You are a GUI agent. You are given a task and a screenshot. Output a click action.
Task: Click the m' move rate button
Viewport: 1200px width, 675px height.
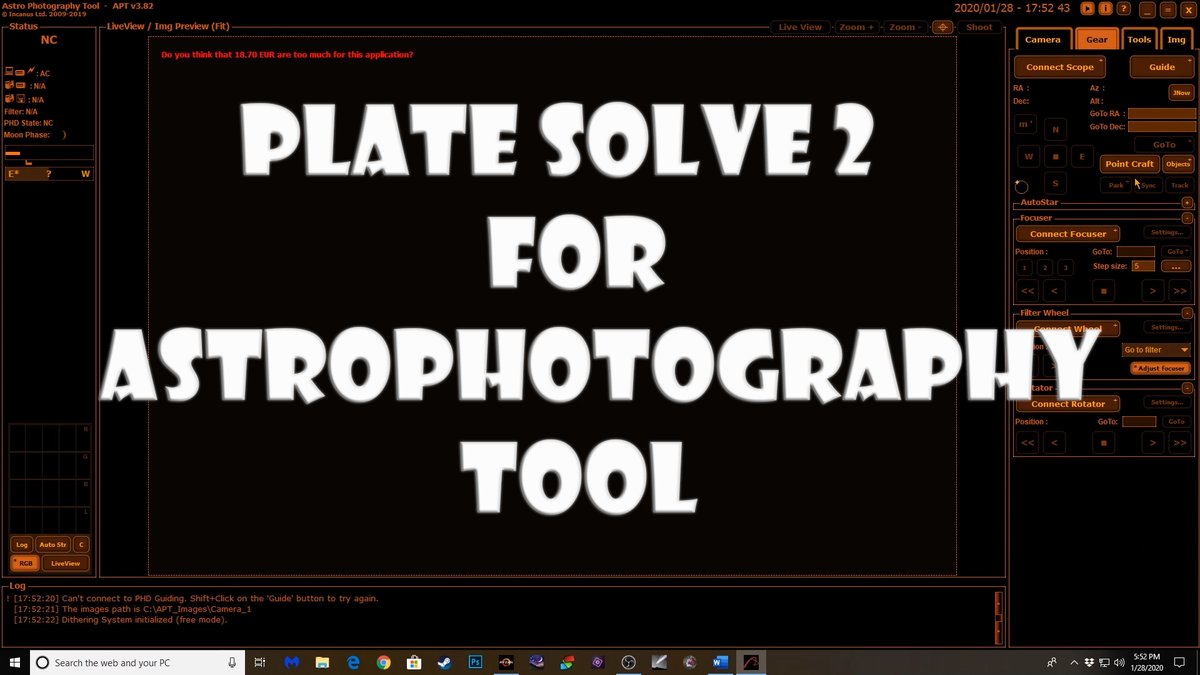point(1025,124)
